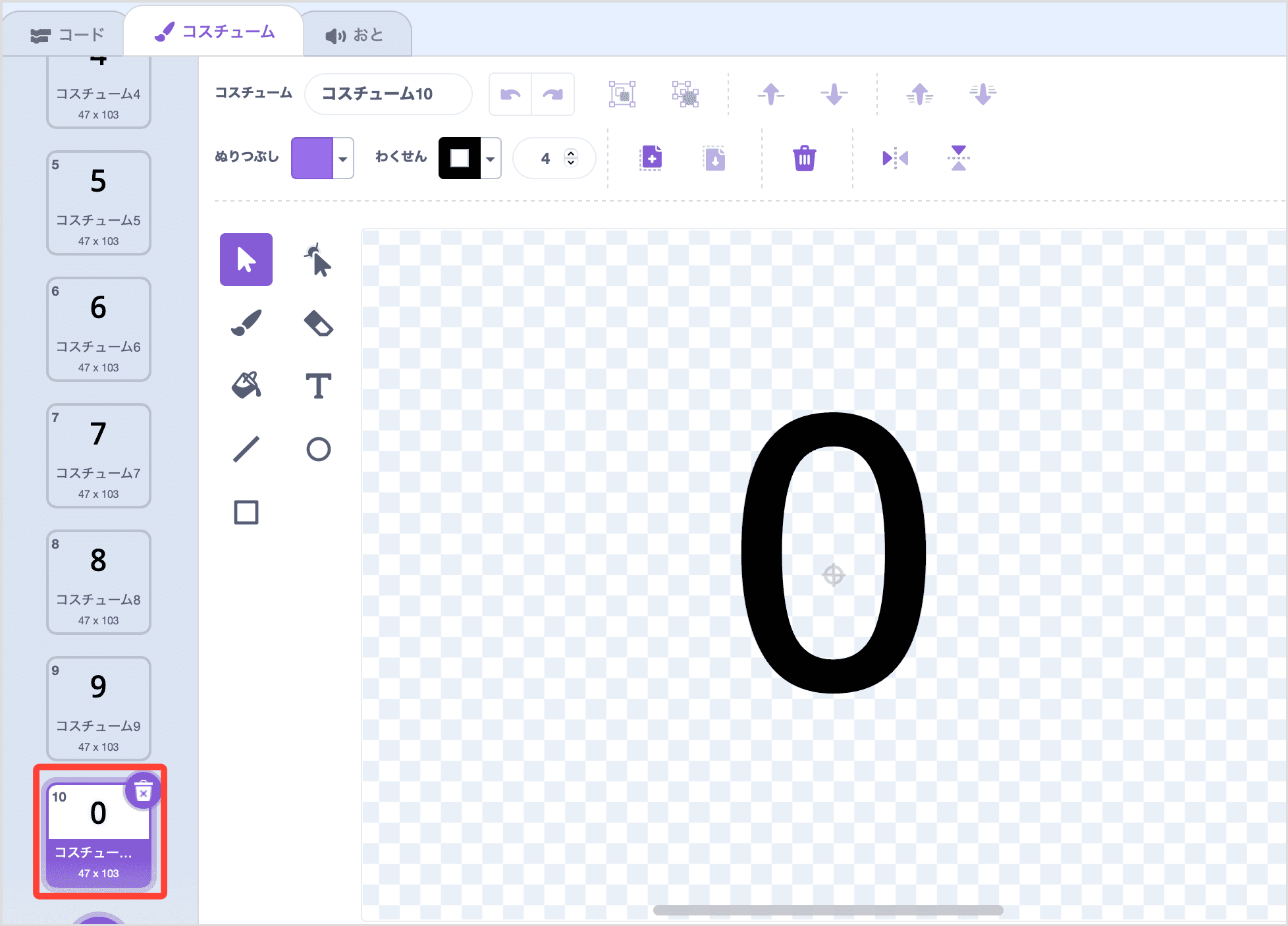Select the Line tool
The height and width of the screenshot is (926, 1288).
tap(246, 449)
